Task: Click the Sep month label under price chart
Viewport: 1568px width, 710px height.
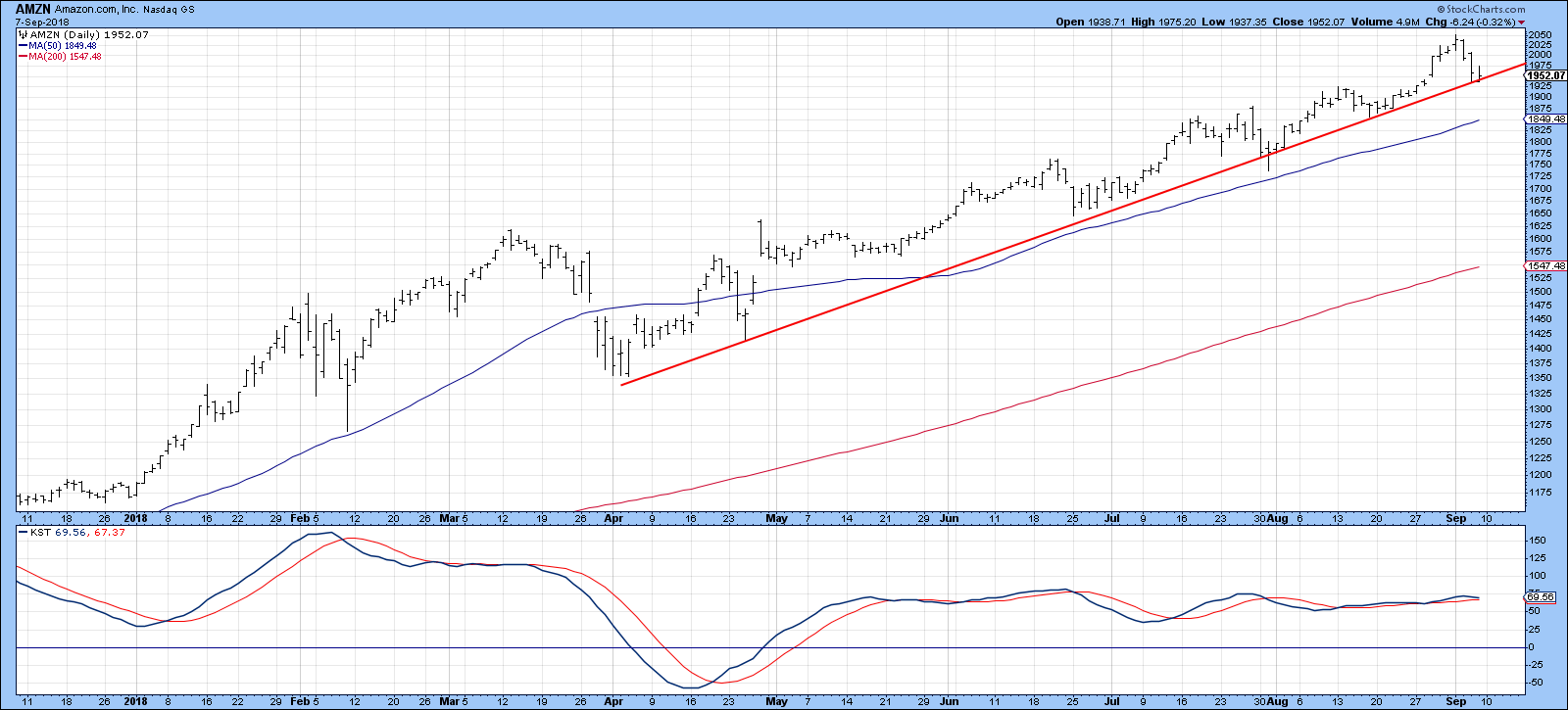Action: (1456, 518)
